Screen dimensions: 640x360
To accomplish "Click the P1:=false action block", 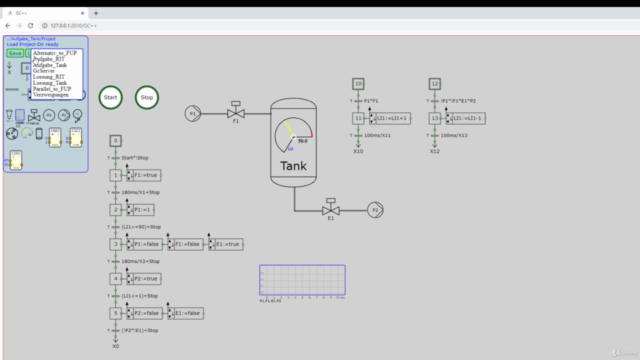I will point(144,244).
